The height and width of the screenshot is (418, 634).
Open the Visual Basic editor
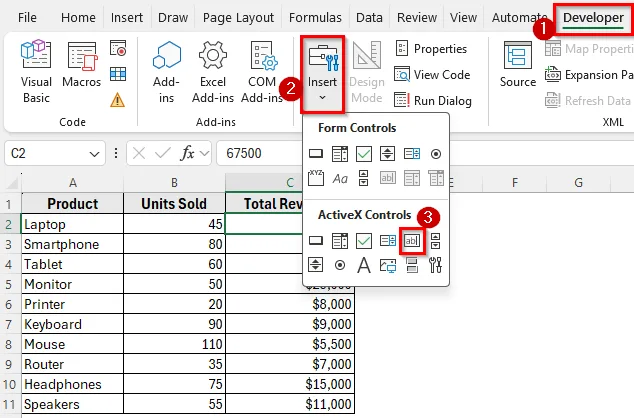[x=36, y=72]
